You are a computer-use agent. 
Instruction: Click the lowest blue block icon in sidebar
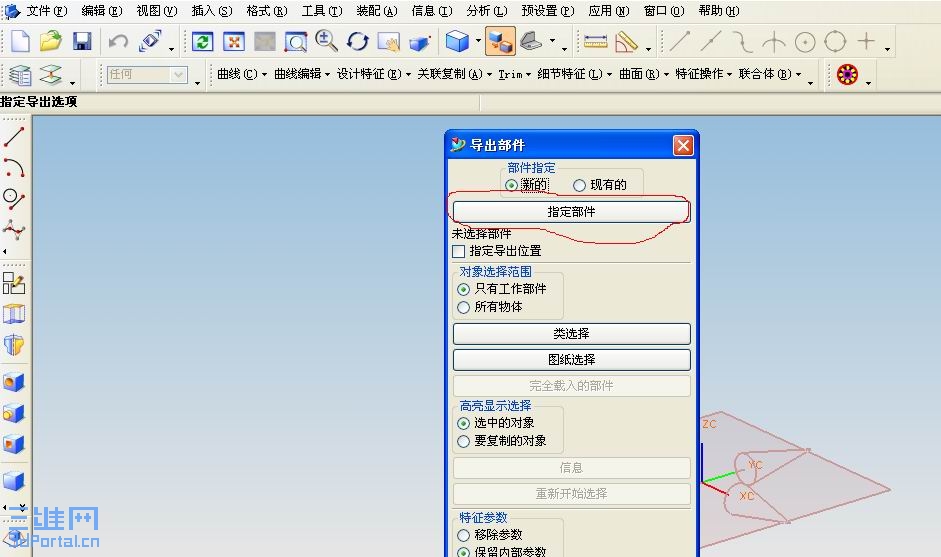14,480
